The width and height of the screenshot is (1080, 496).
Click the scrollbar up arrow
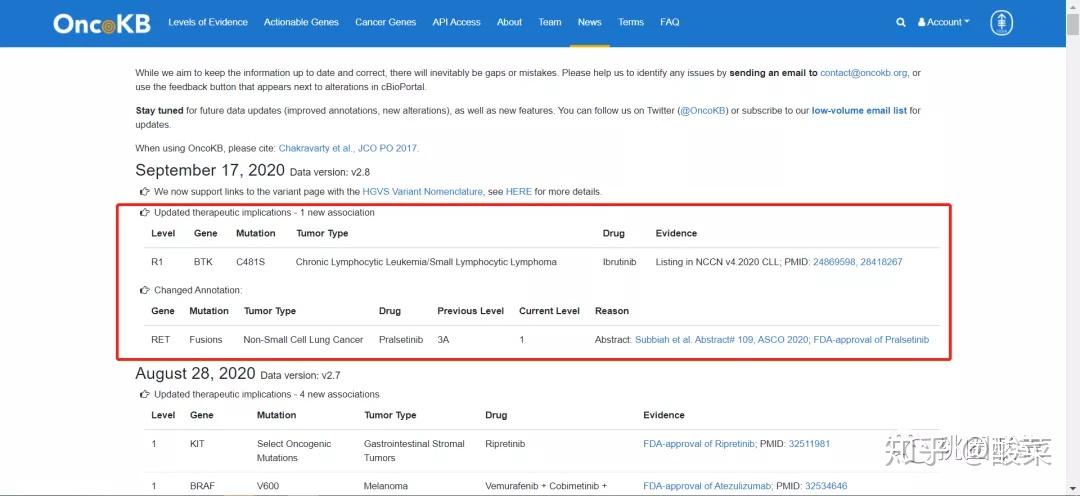click(x=1072, y=6)
